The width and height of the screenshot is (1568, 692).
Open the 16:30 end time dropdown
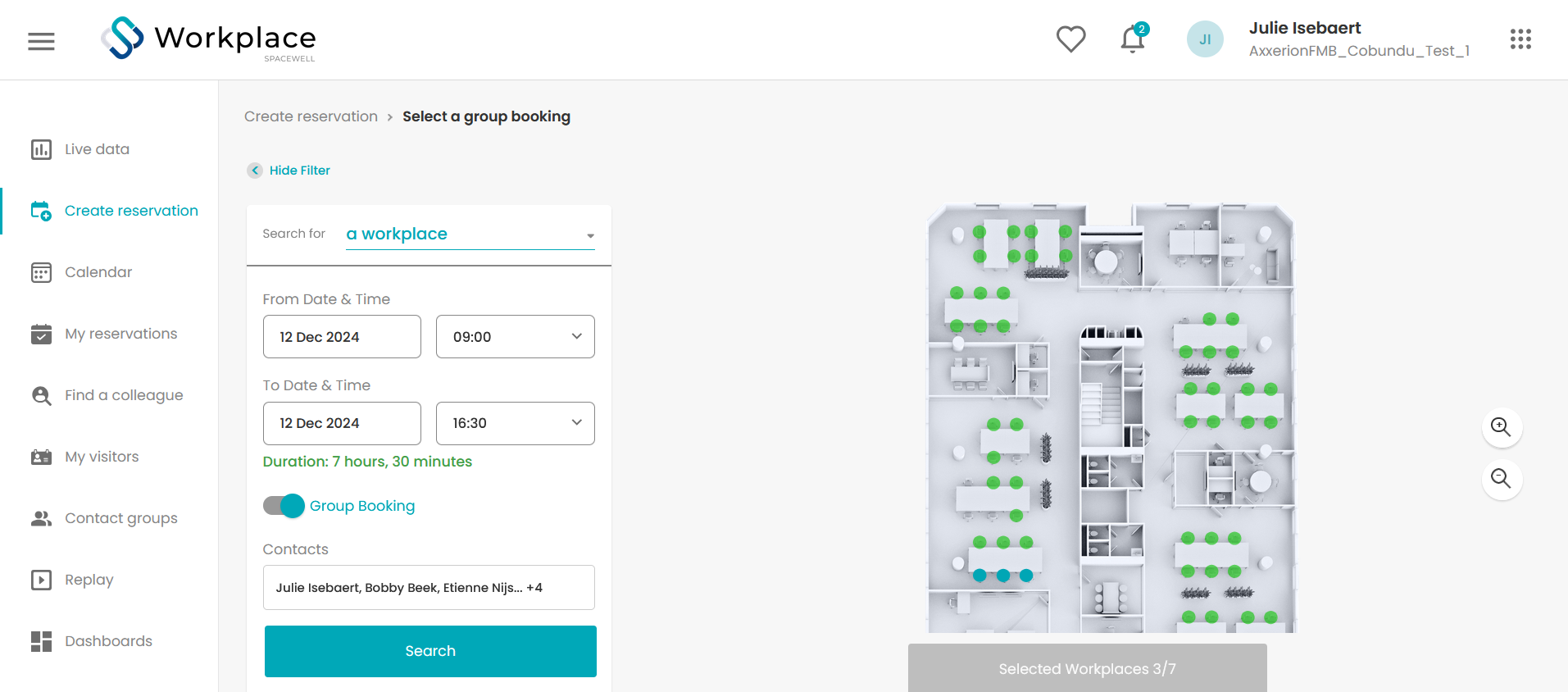515,423
